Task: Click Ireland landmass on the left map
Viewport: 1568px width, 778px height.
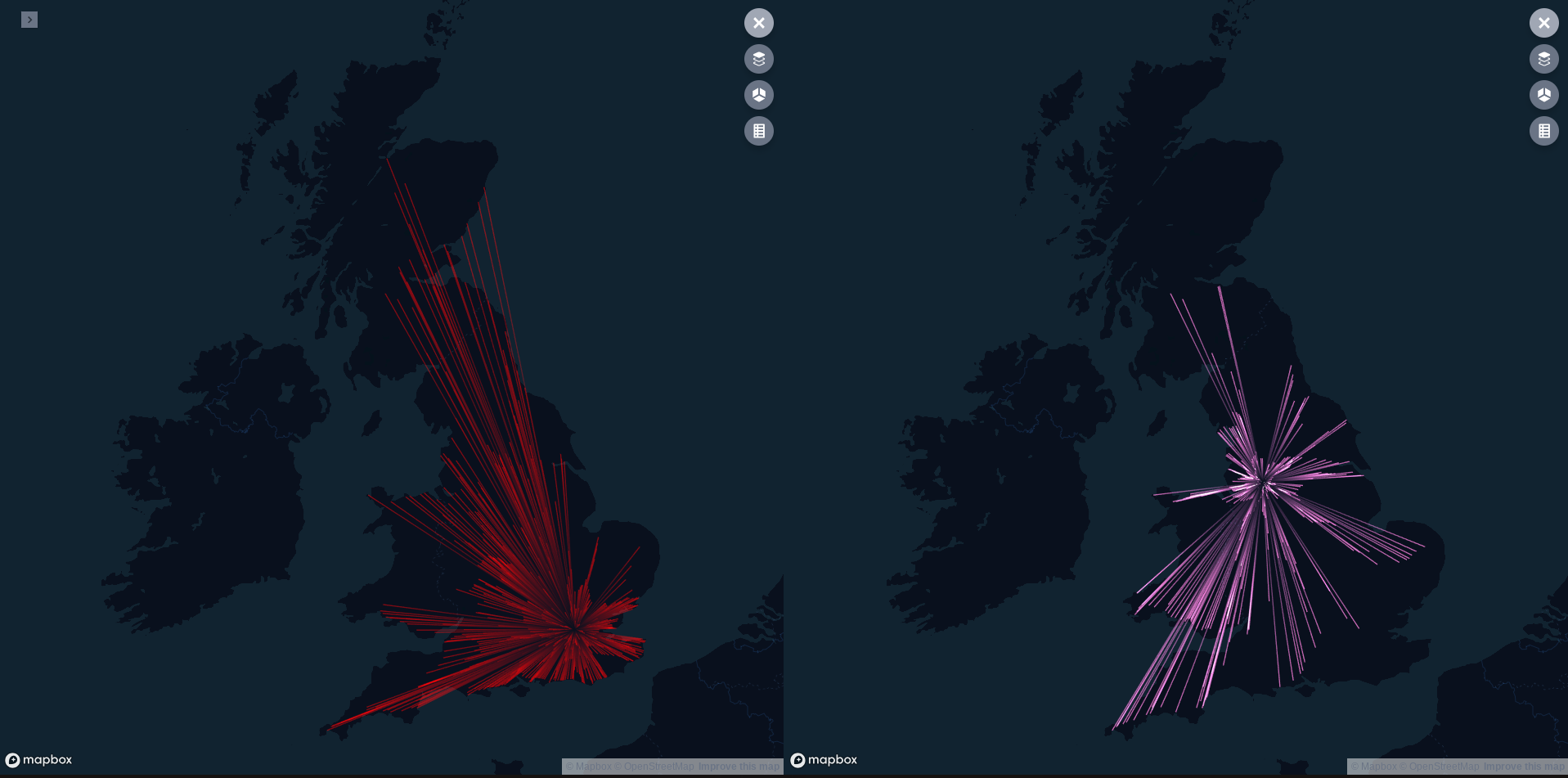Action: point(213,491)
